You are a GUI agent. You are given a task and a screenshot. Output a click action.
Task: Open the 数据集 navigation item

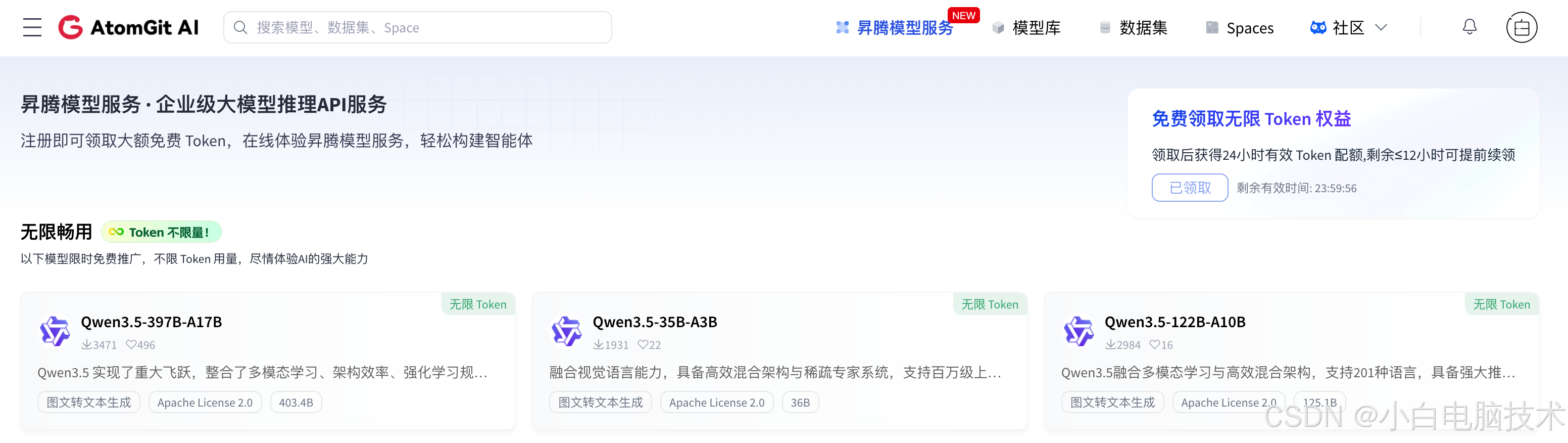(x=1134, y=28)
